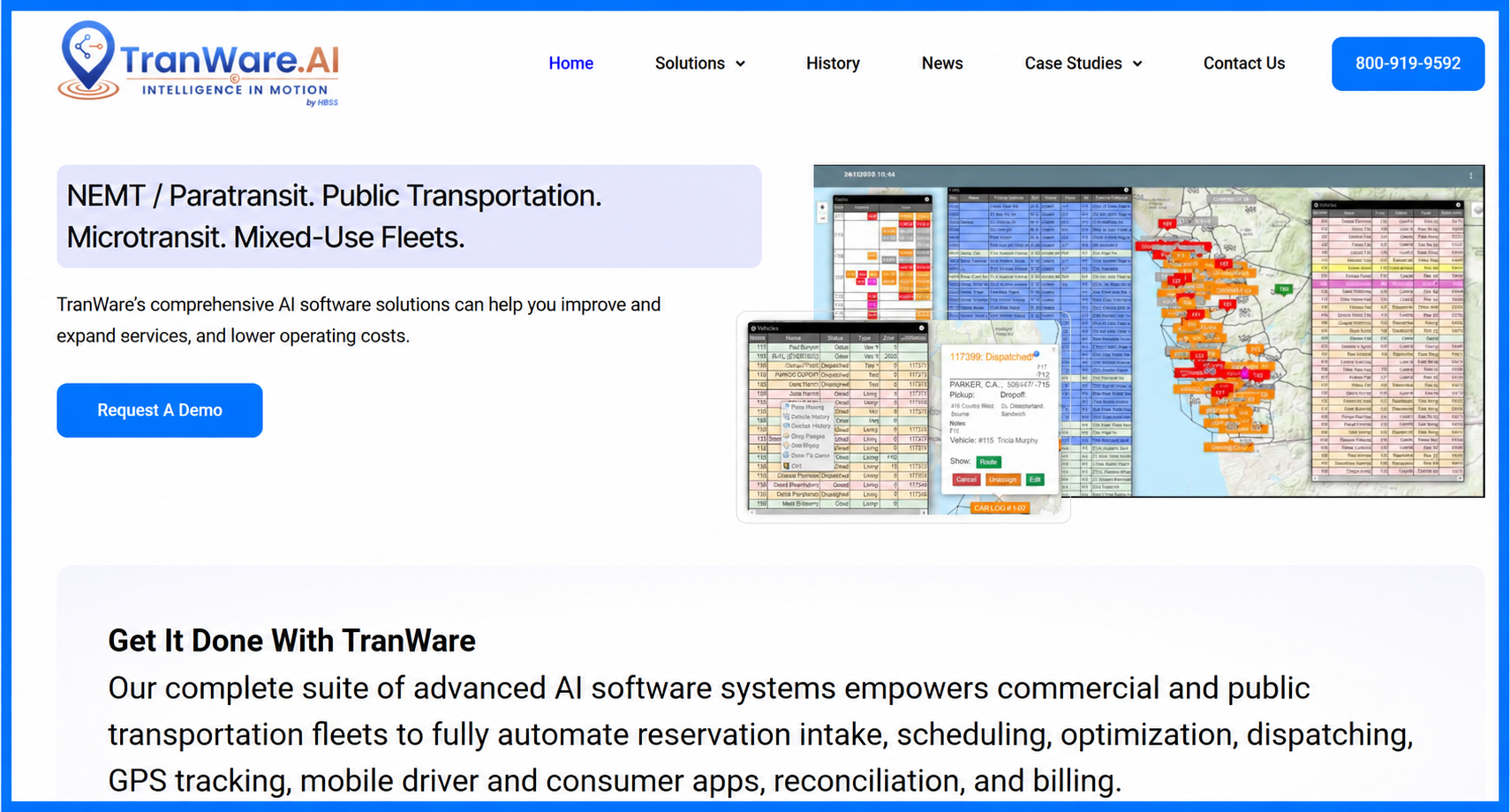Navigate to Contact Us
1510x812 pixels.
click(1243, 64)
